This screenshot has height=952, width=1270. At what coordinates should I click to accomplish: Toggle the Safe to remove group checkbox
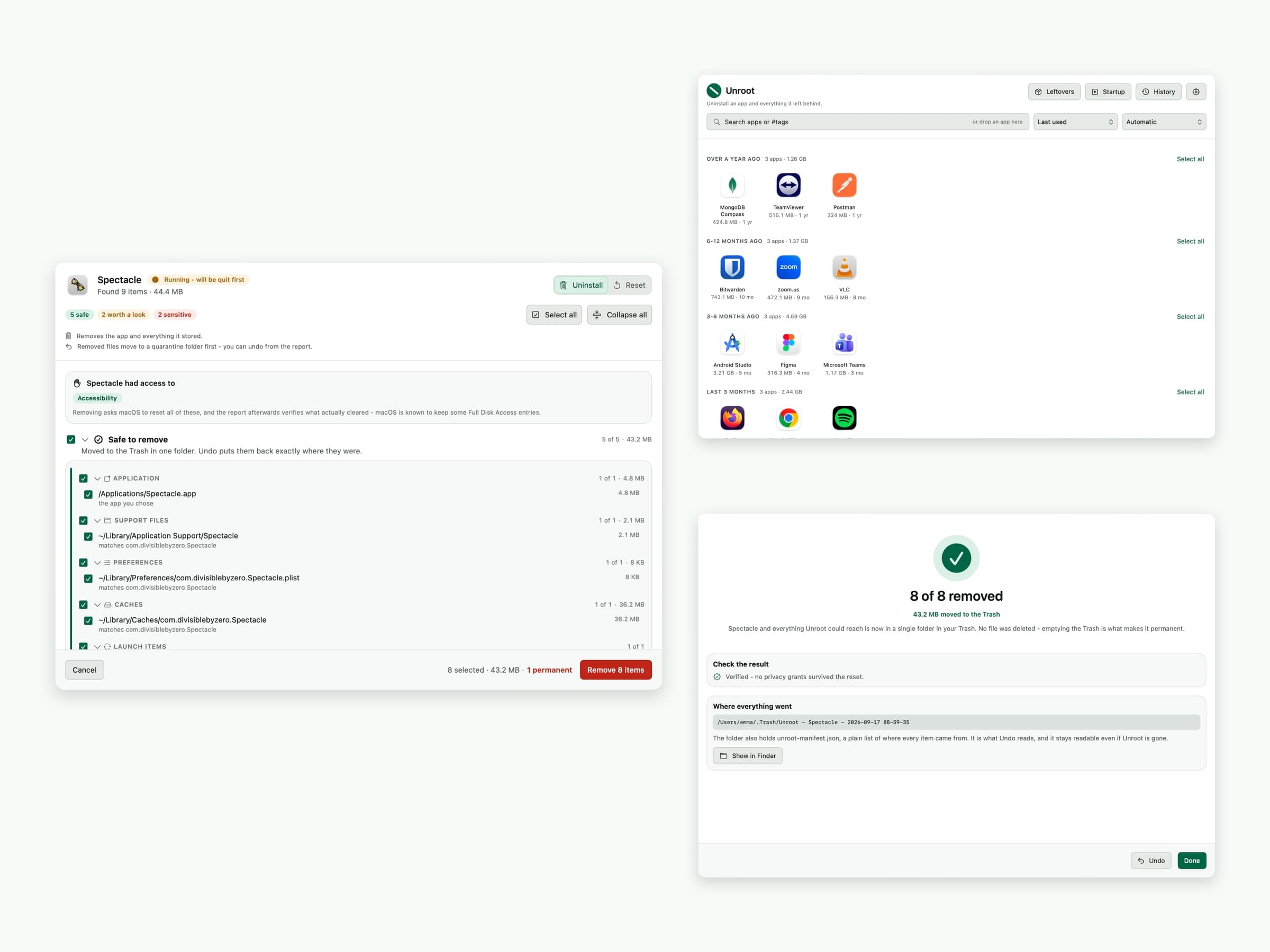point(70,440)
